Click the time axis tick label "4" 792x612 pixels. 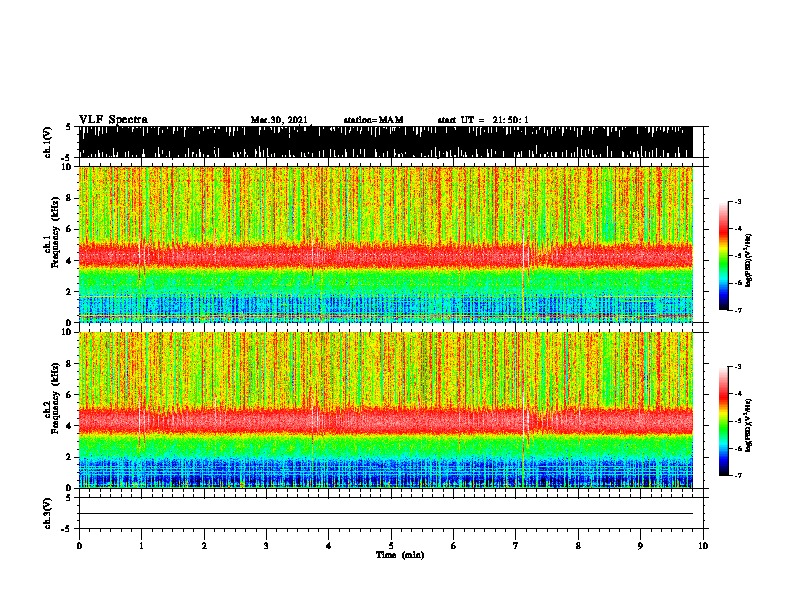[329, 546]
